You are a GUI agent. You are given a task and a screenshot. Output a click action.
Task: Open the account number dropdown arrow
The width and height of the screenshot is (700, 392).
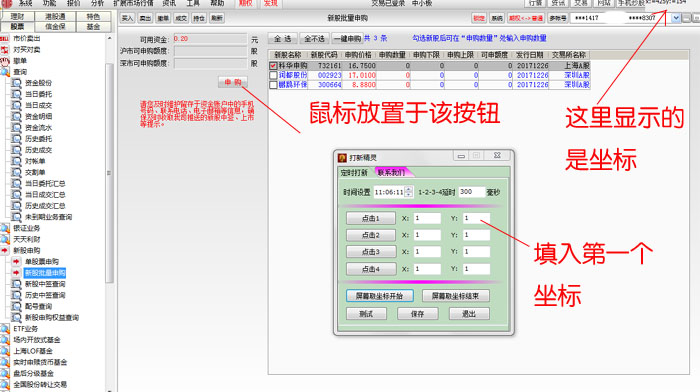(676, 18)
